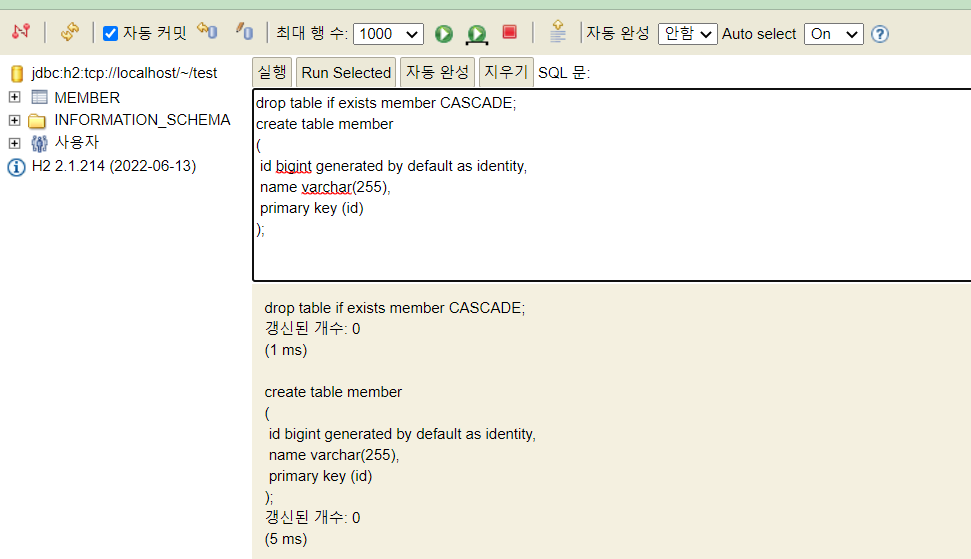The height and width of the screenshot is (559, 971).
Task: Click the 지우기 button
Action: click(x=506, y=72)
